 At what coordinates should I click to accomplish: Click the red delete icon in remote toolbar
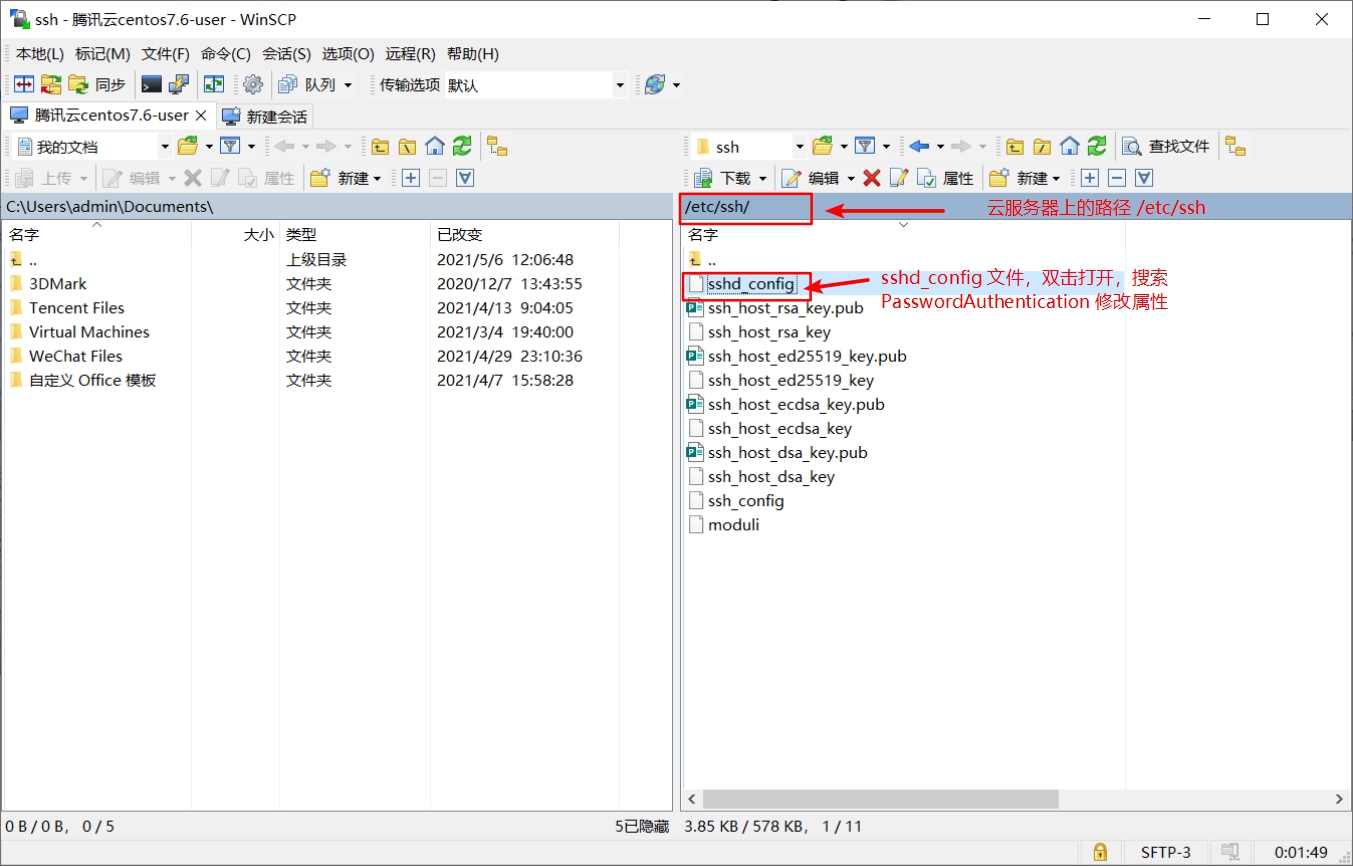pos(872,178)
